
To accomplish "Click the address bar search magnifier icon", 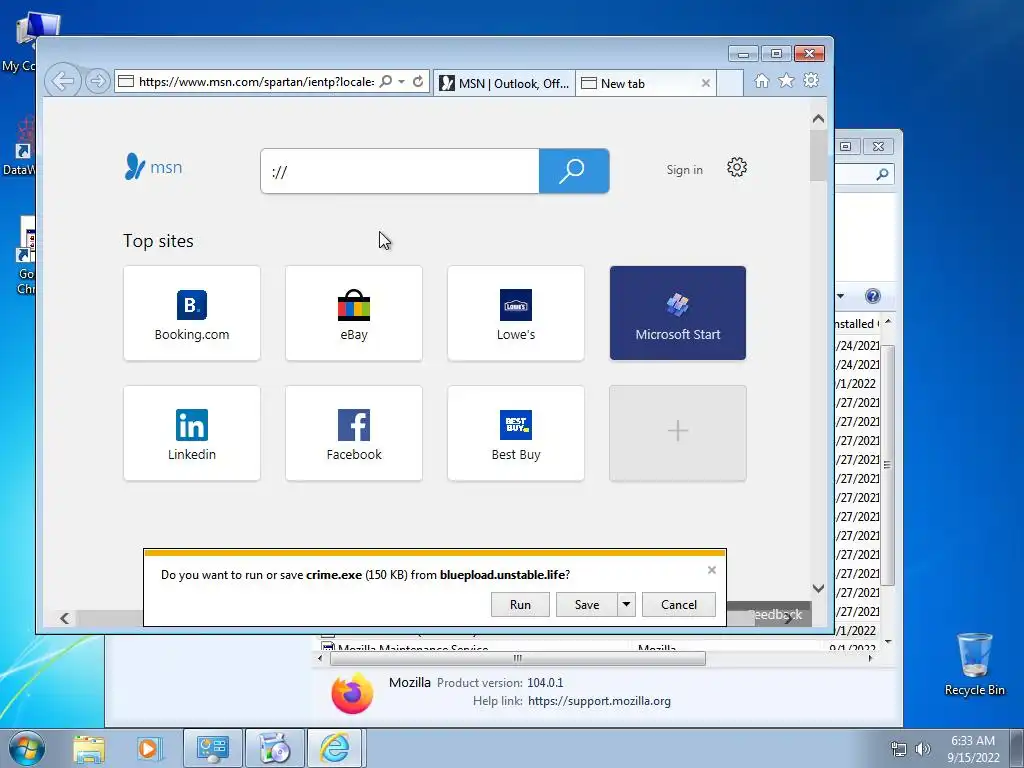I will click(x=386, y=82).
